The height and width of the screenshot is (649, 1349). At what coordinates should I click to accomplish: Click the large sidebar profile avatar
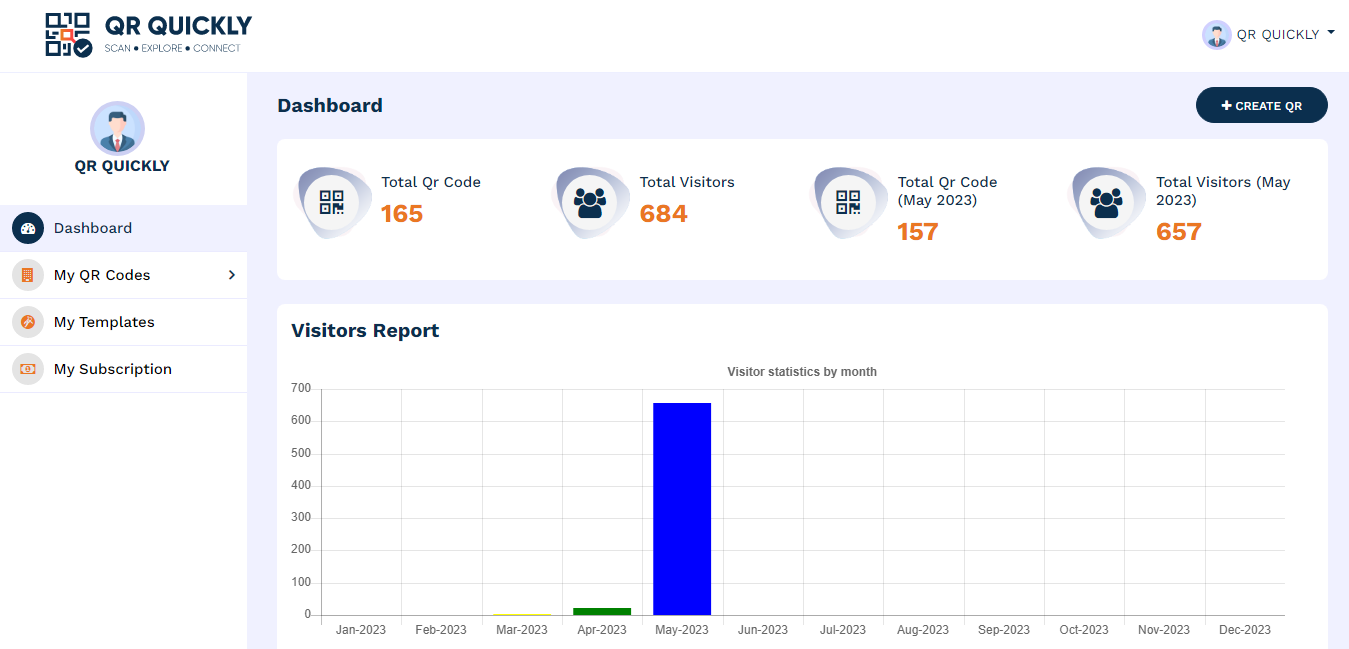point(118,128)
